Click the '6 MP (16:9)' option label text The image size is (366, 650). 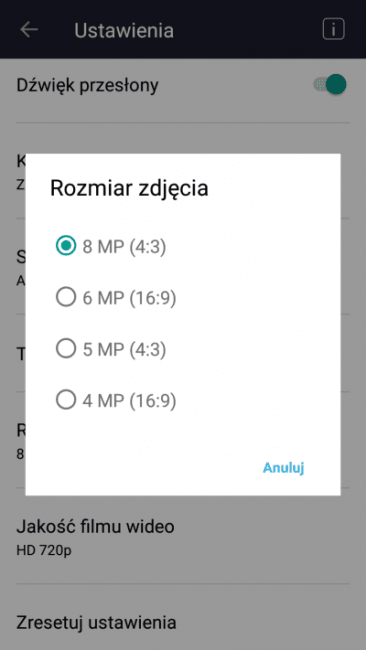pyautogui.click(x=129, y=298)
